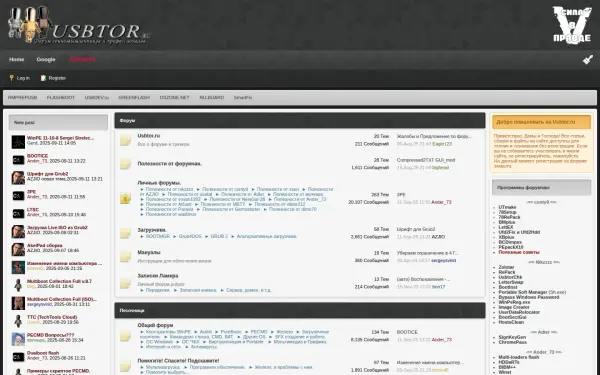This screenshot has height=375, width=600.
Task: Click the folder icon for Записки Ламера
Action: tap(125, 283)
